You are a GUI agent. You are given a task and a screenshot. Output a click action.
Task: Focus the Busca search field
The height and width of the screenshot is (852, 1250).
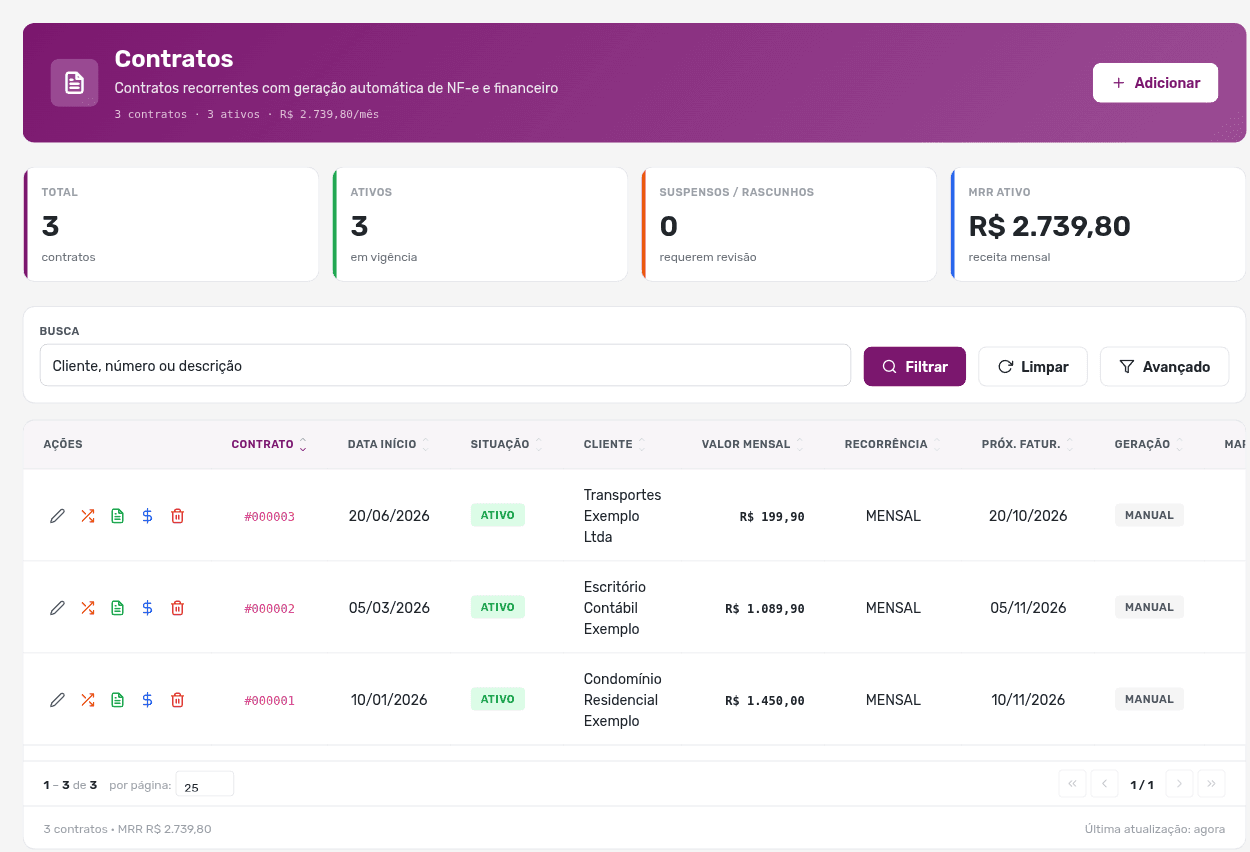pos(445,366)
